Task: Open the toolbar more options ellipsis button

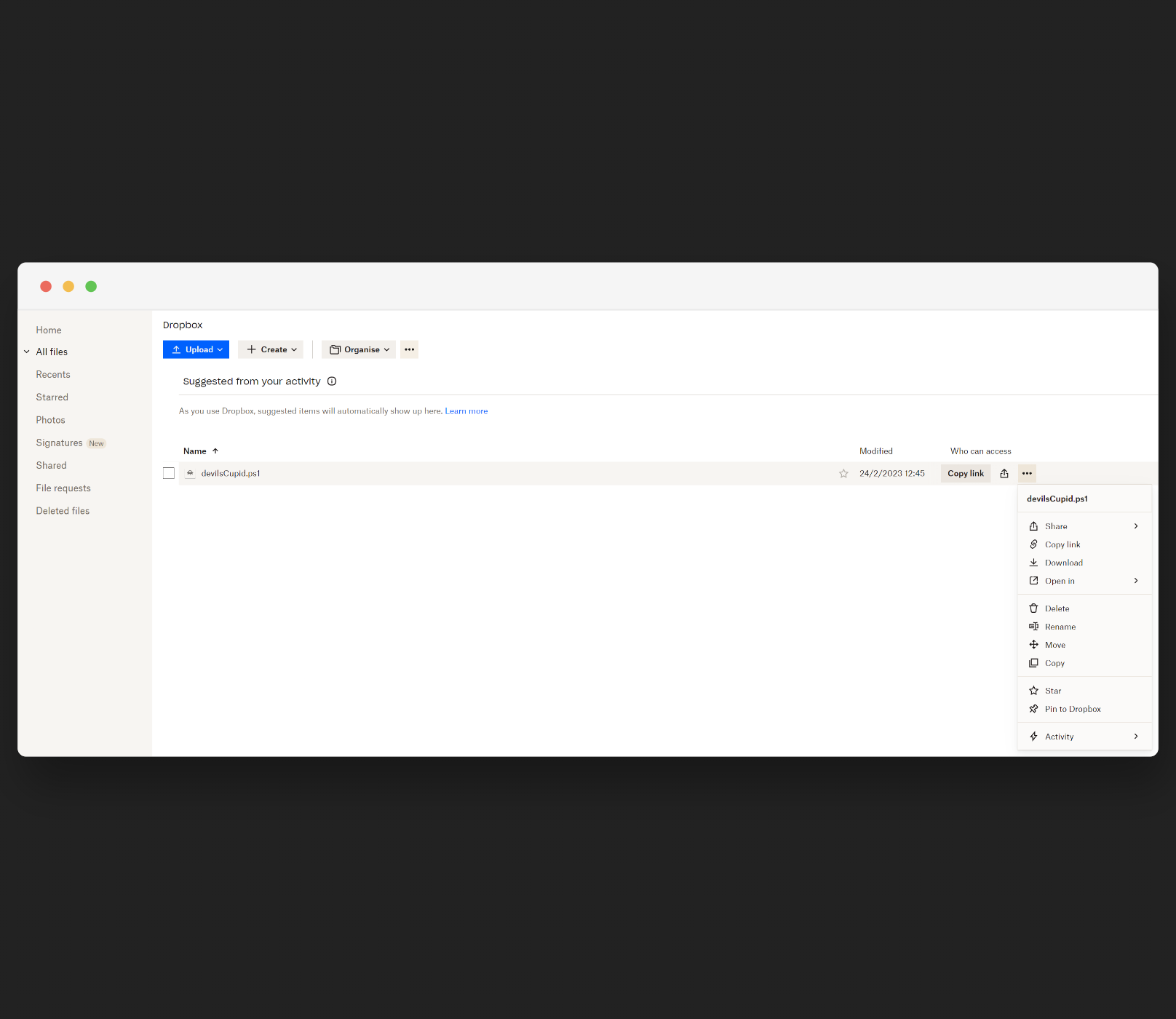Action: pyautogui.click(x=410, y=349)
